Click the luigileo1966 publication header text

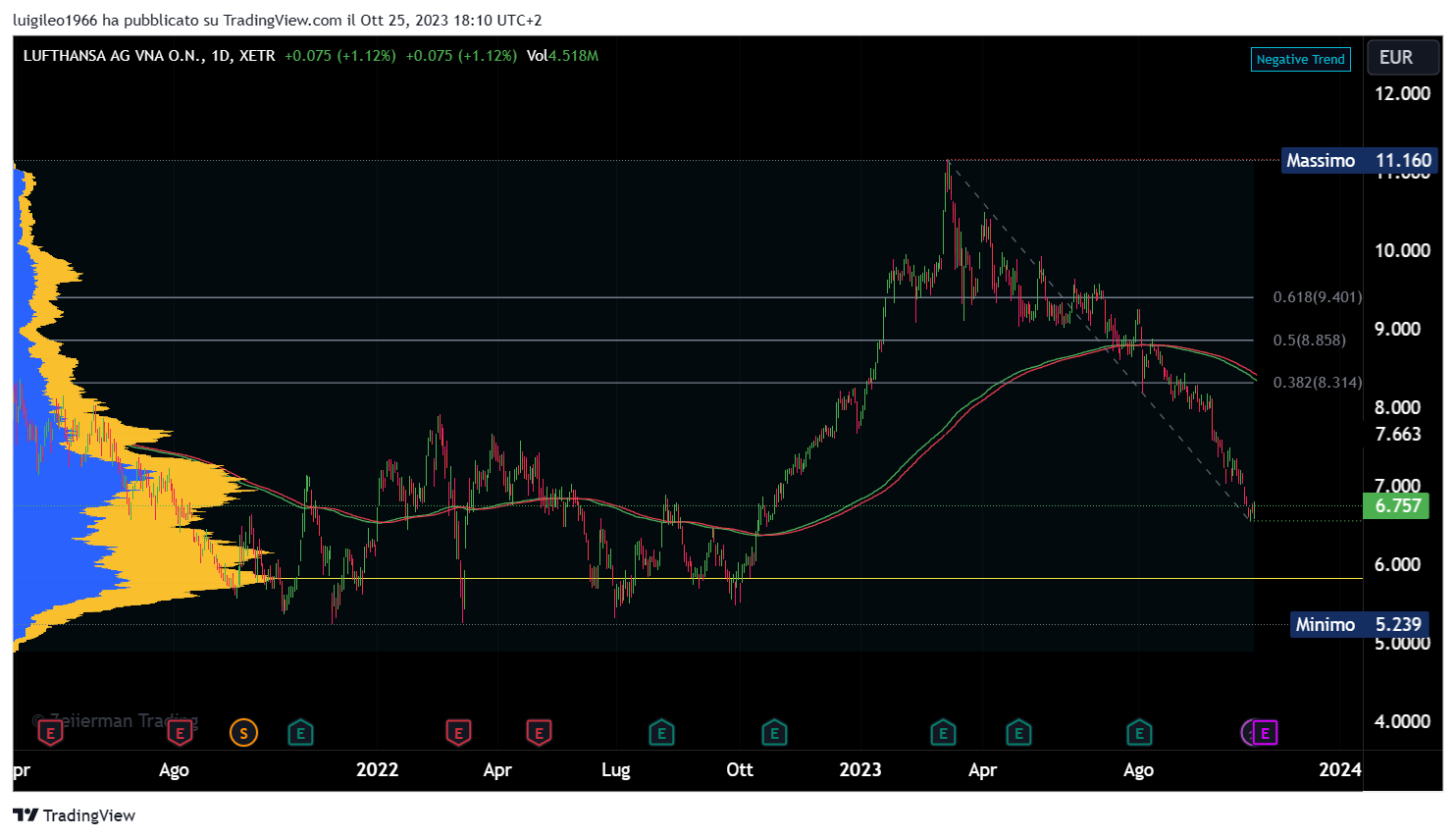(x=278, y=21)
